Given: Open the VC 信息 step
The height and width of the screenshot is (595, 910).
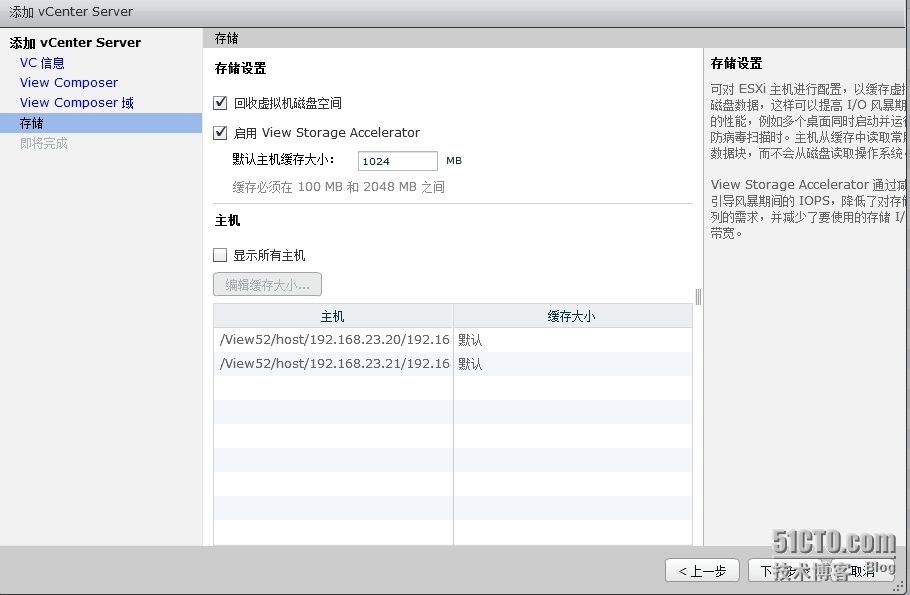Looking at the screenshot, I should (x=42, y=63).
